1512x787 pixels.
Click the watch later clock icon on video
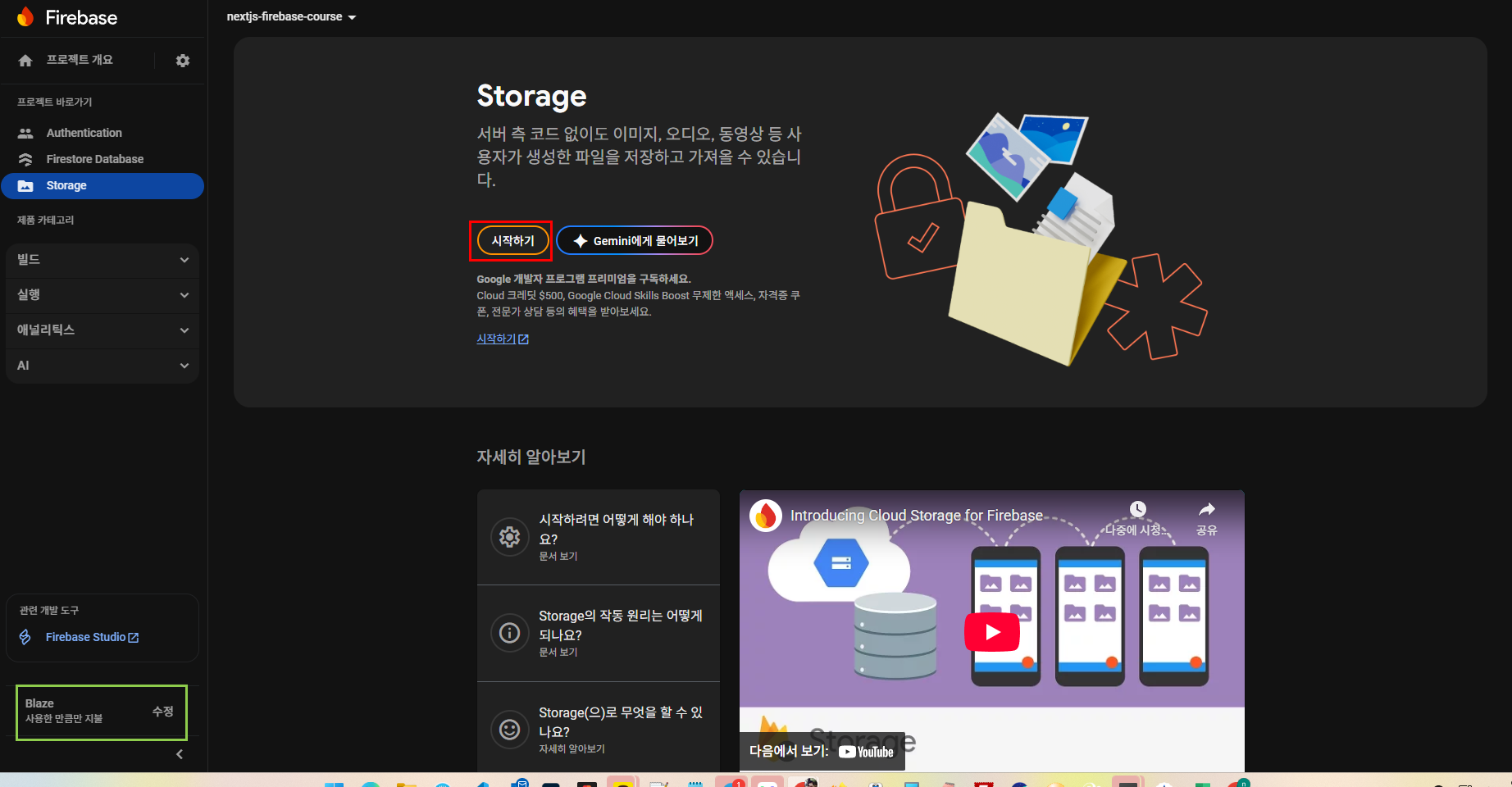(1137, 510)
